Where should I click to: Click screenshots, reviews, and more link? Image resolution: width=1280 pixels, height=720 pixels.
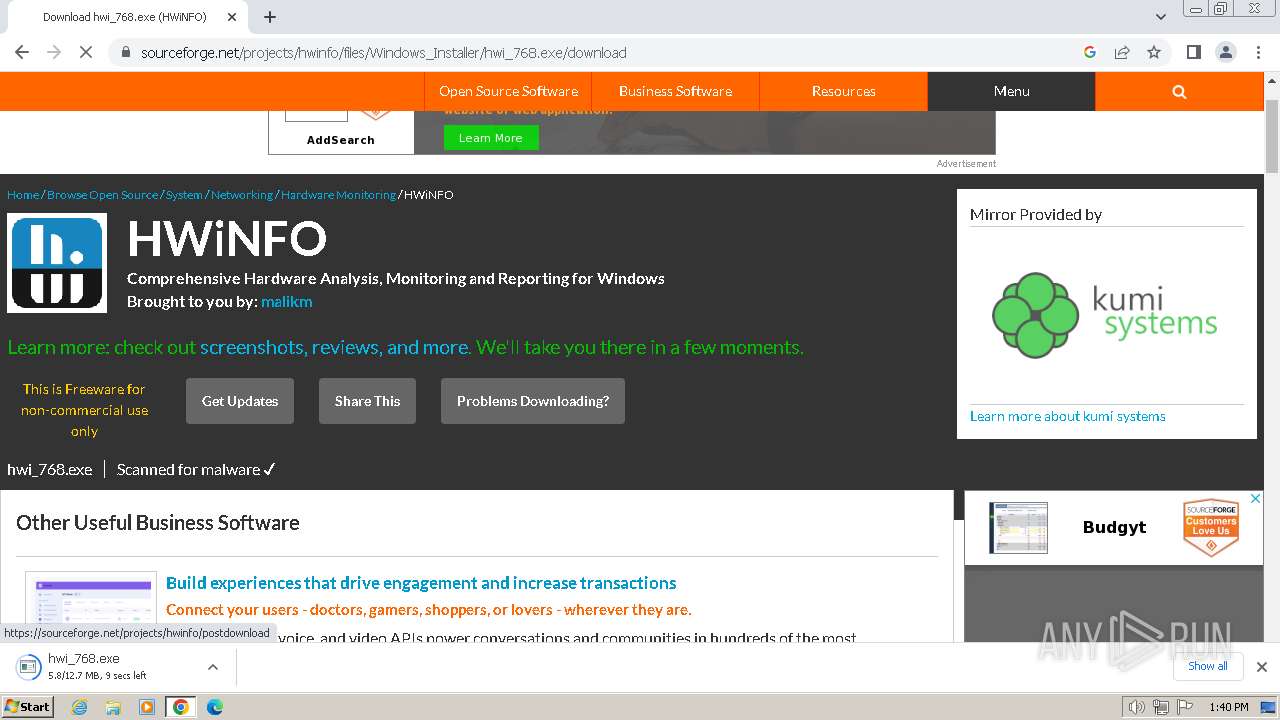[x=334, y=347]
